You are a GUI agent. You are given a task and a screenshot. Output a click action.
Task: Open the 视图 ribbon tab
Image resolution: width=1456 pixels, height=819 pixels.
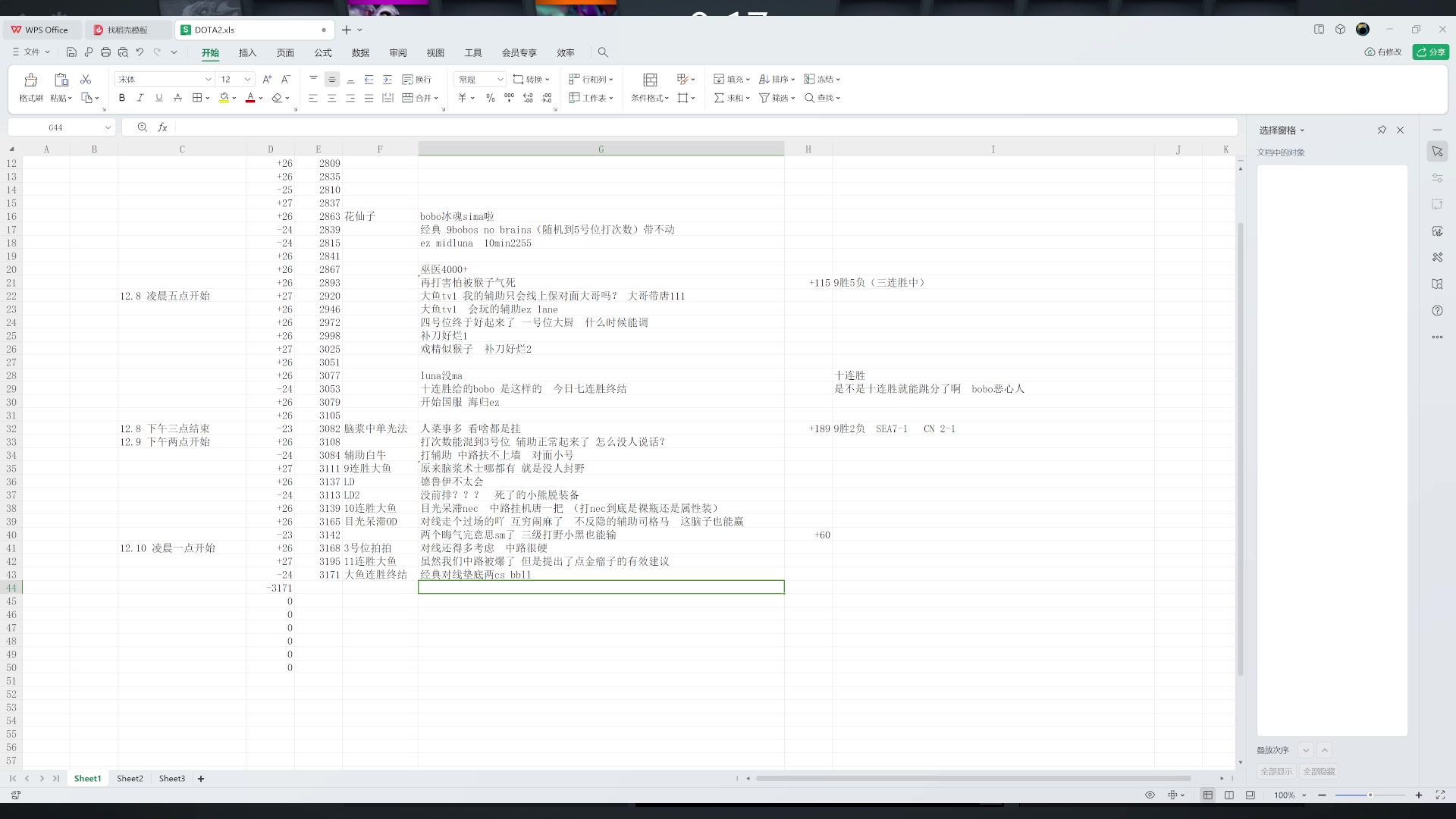(x=435, y=52)
